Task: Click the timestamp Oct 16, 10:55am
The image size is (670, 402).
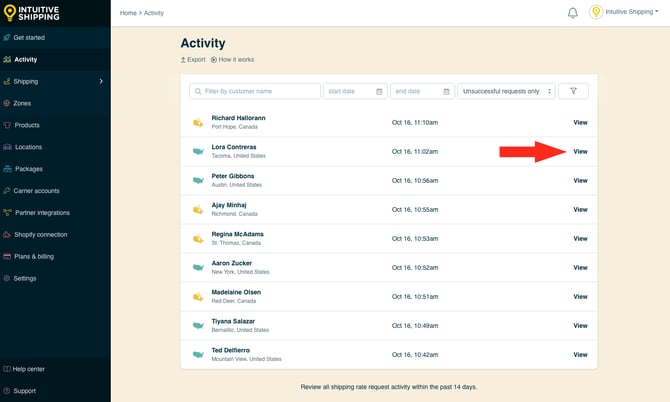Action: pos(415,210)
